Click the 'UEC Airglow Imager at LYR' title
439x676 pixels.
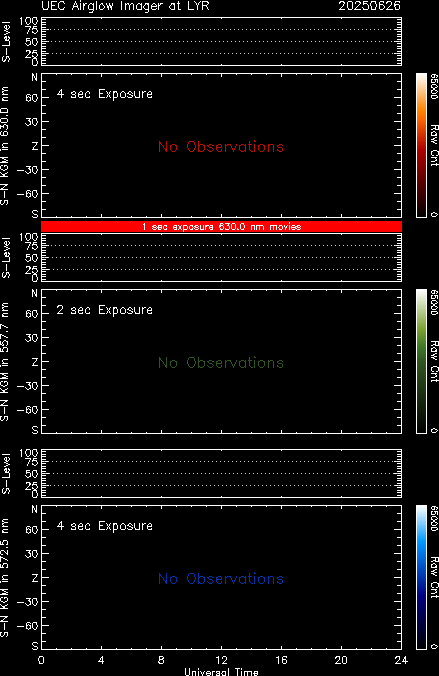(125, 6)
